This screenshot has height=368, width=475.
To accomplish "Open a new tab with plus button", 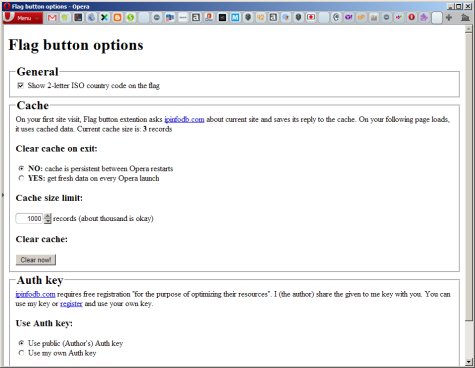I will 449,17.
